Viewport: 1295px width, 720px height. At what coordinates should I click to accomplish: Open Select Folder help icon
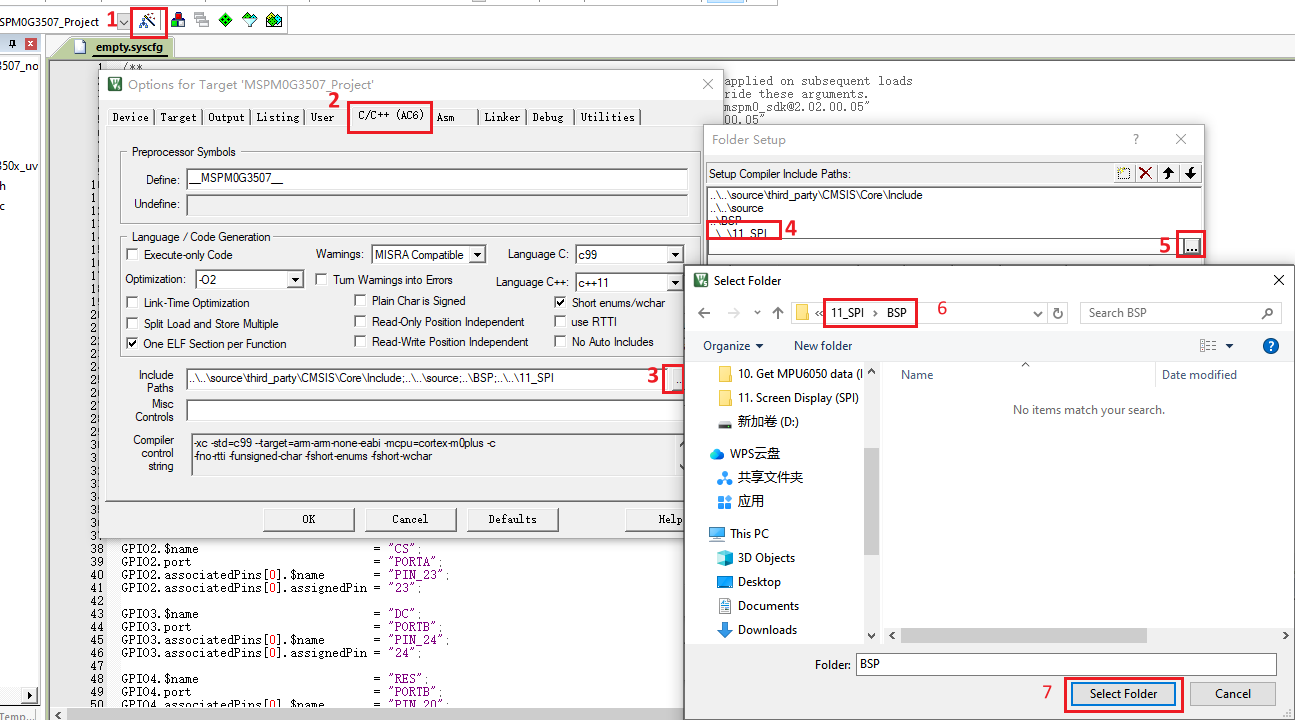click(x=1271, y=346)
